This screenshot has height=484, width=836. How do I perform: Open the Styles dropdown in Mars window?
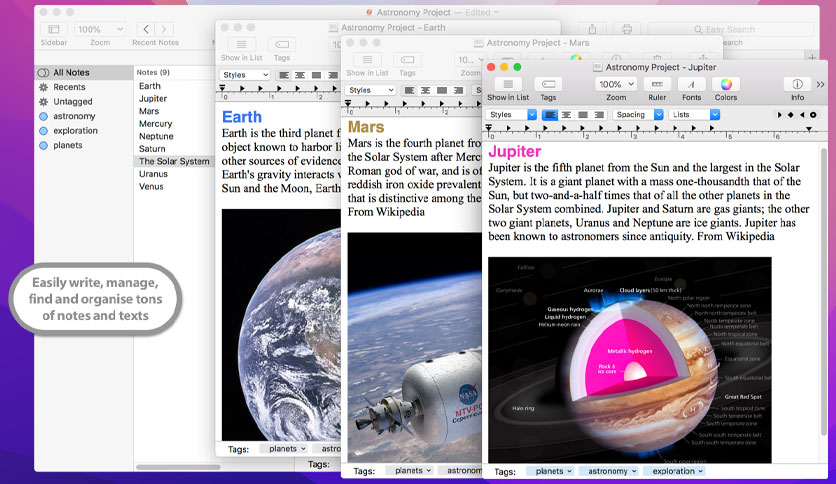(x=370, y=90)
